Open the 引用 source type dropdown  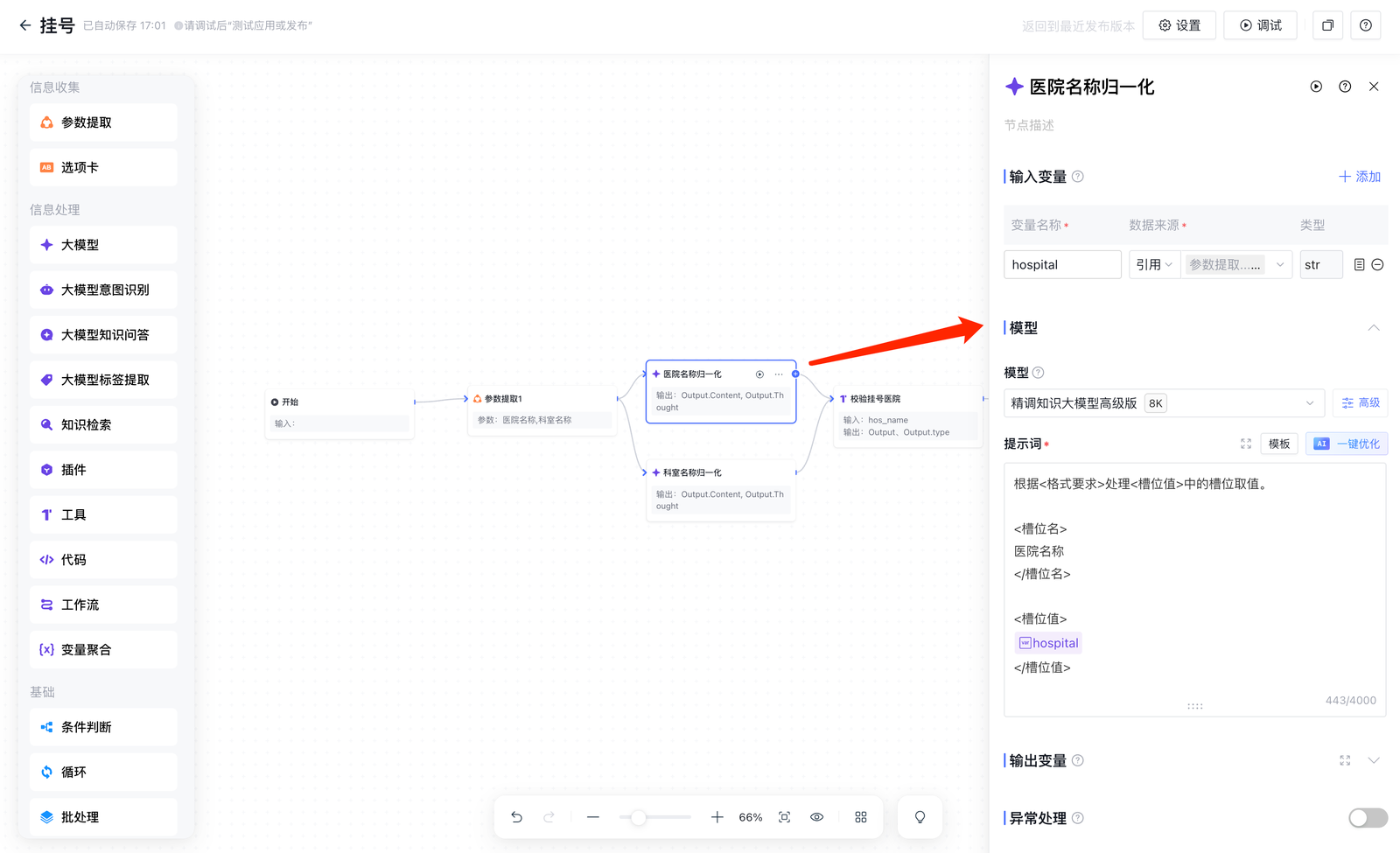[1153, 265]
